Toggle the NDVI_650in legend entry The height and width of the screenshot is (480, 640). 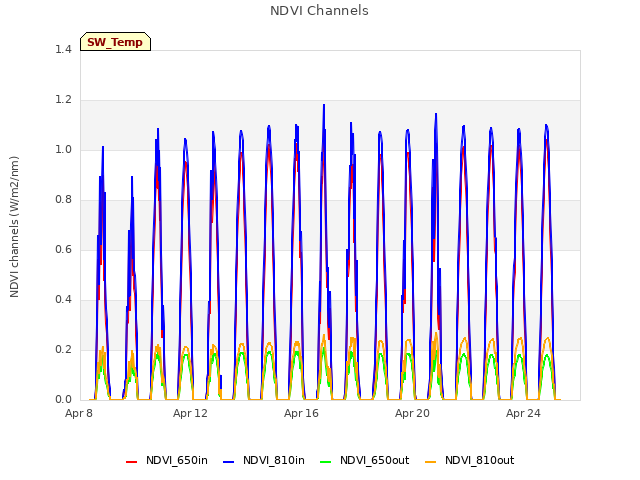coord(167,460)
